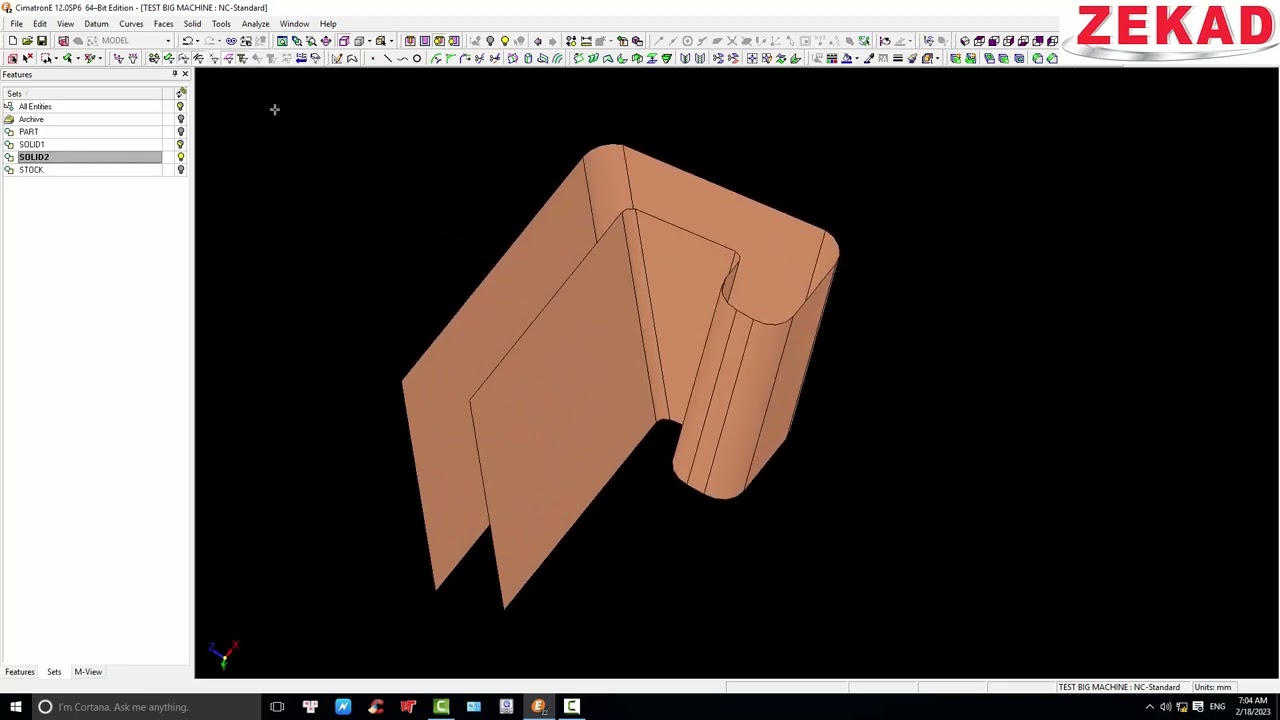
Task: Switch to the Sets tab at bottom
Action: 54,672
